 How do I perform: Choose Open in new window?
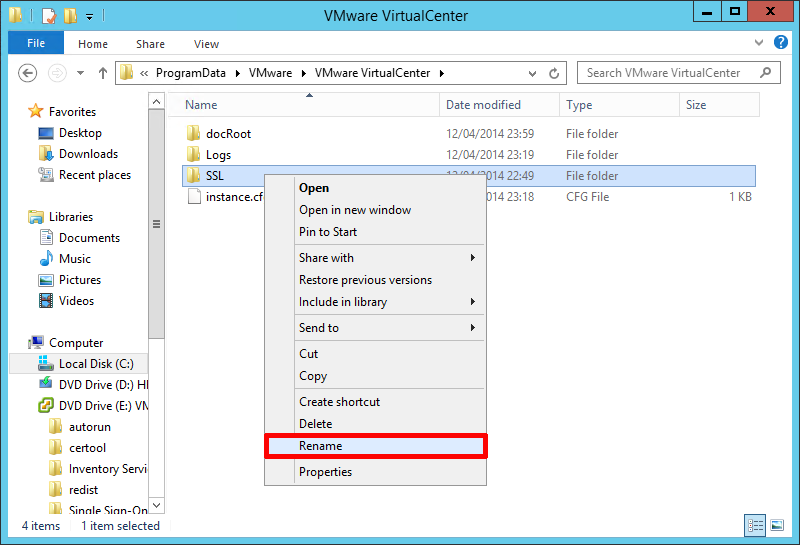(376, 210)
